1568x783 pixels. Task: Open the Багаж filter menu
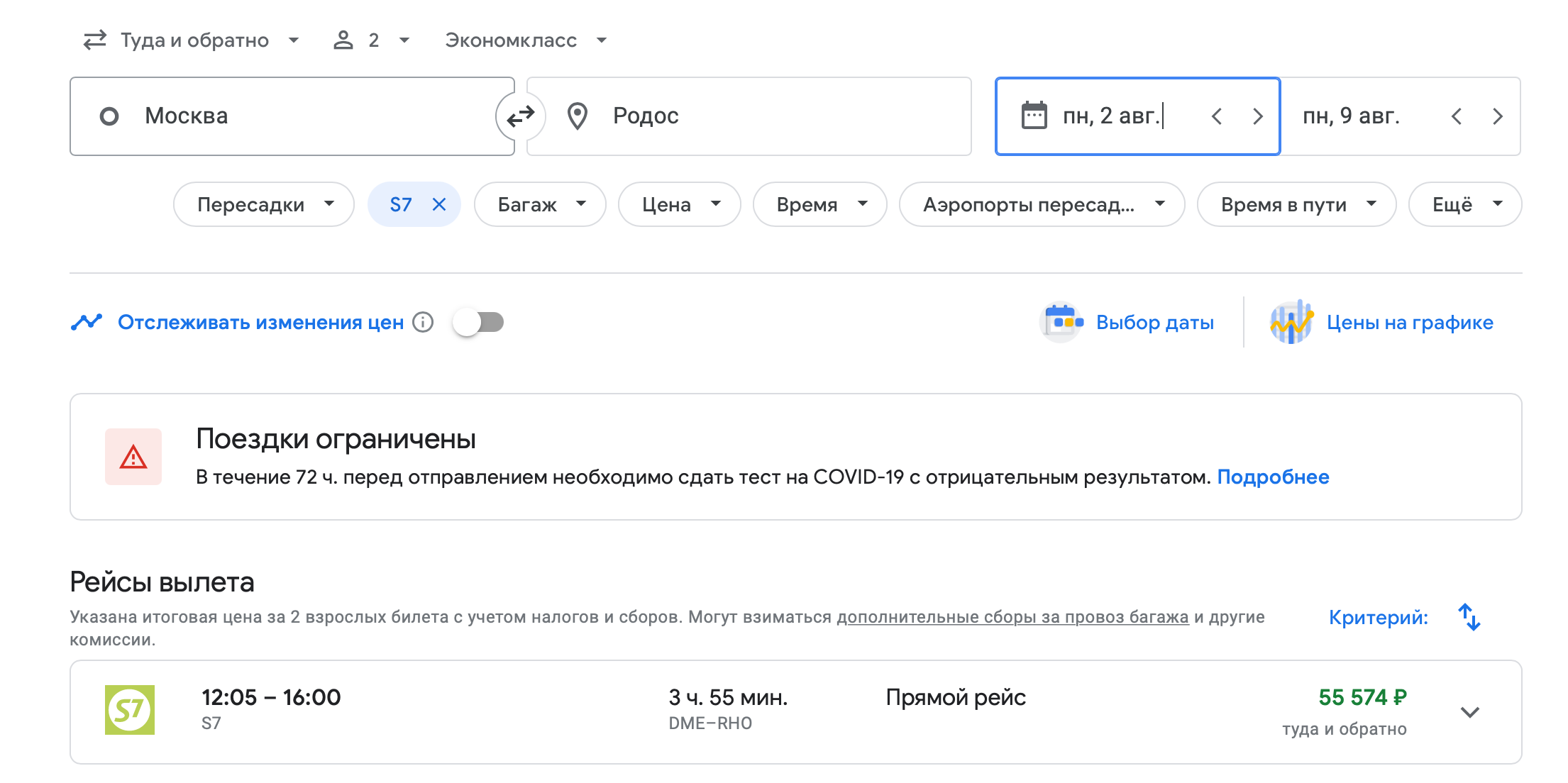point(540,204)
